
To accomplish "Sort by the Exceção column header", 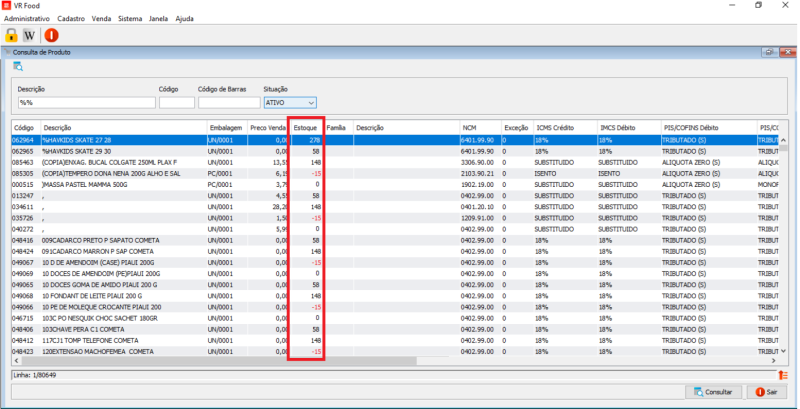I will (516, 127).
